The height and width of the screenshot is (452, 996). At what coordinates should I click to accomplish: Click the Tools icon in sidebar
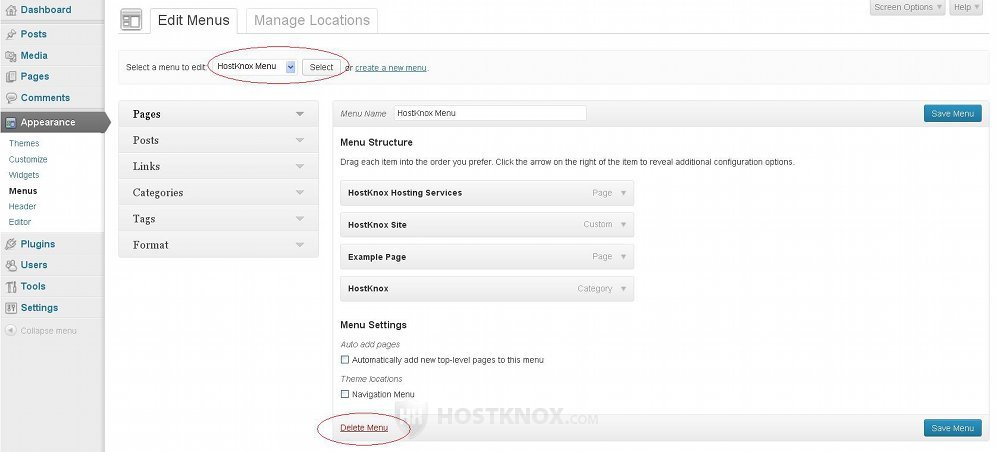click(11, 287)
